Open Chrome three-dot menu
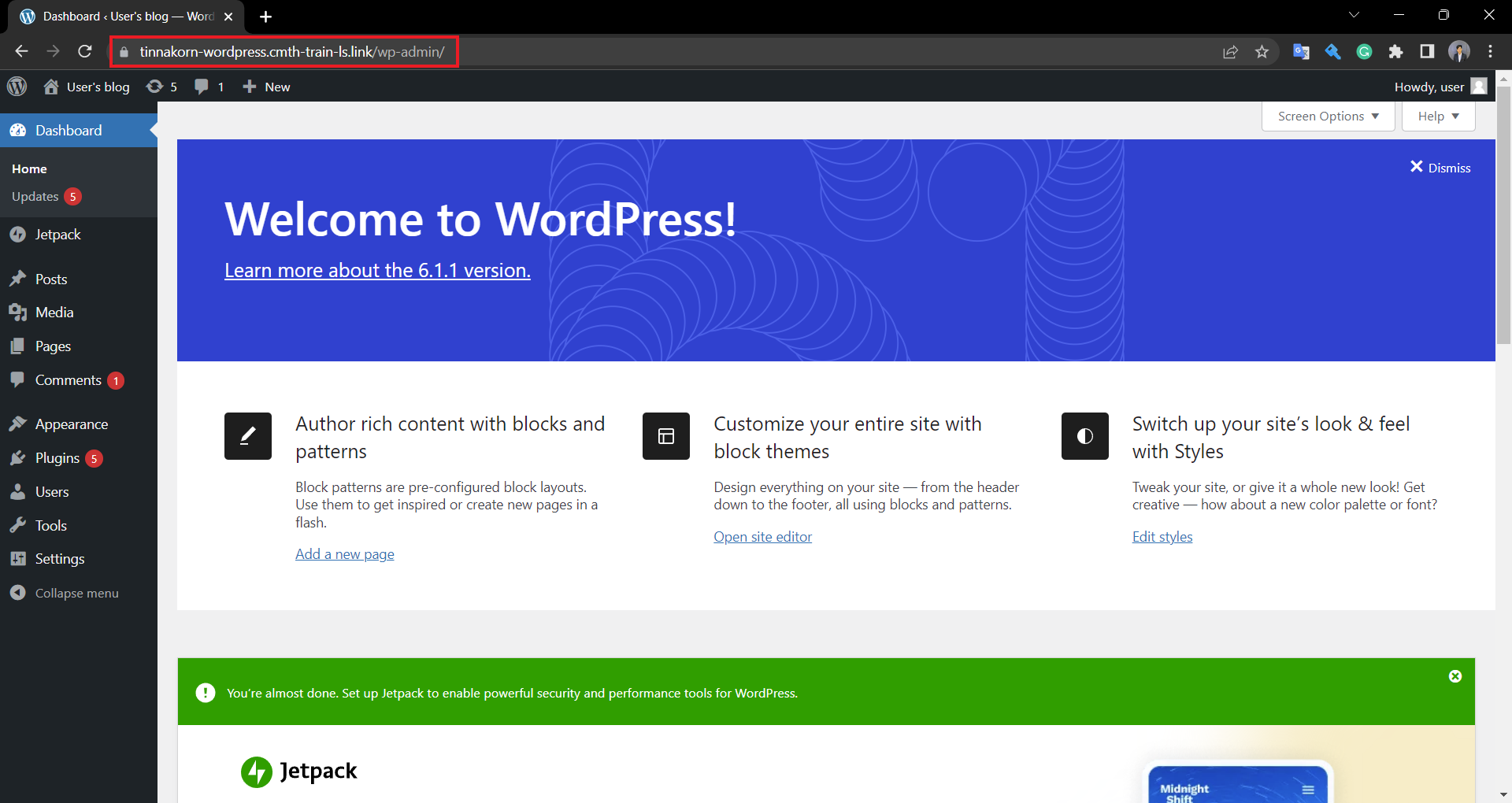This screenshot has width=1512, height=803. (1491, 52)
